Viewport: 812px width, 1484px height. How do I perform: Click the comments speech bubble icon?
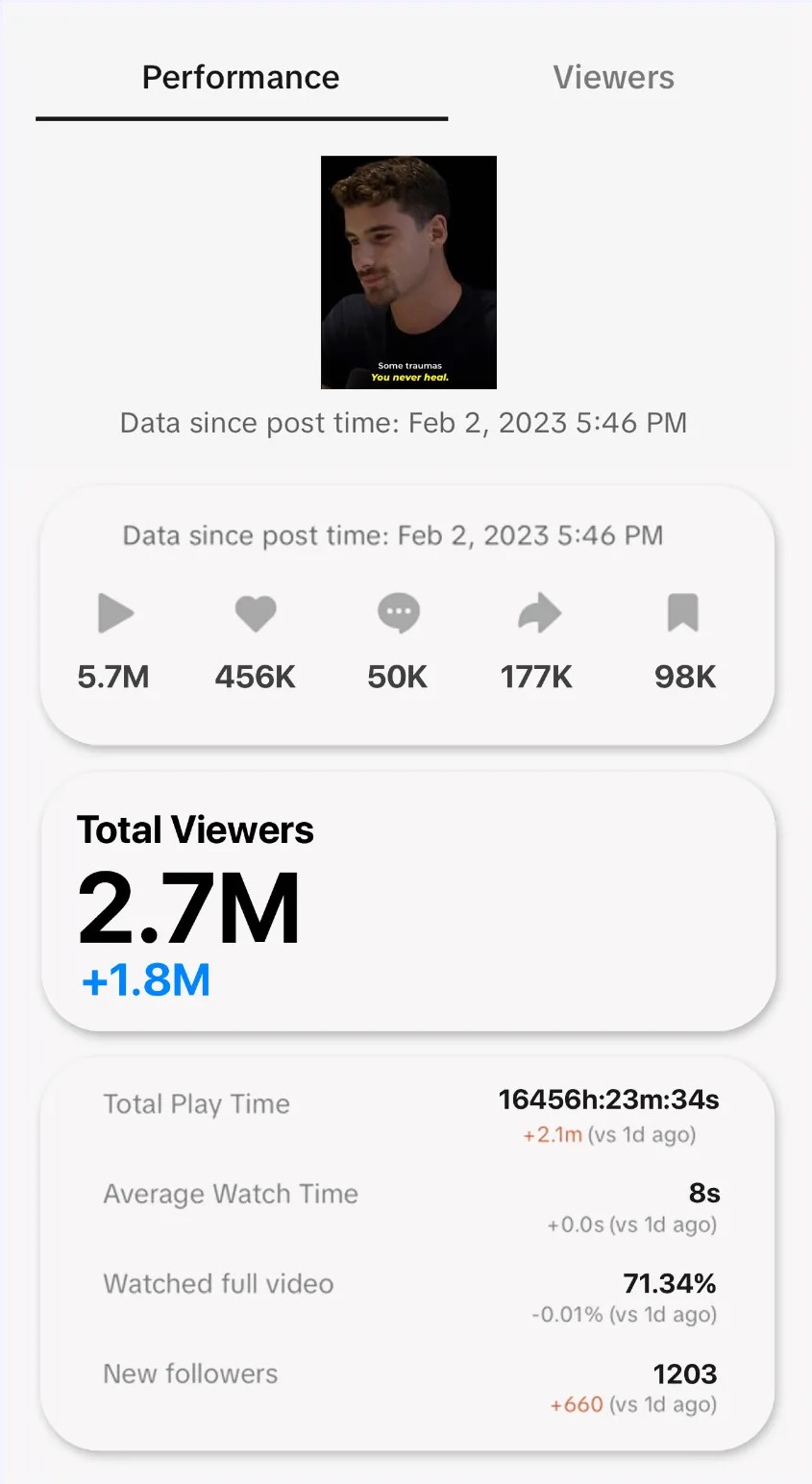click(x=398, y=613)
